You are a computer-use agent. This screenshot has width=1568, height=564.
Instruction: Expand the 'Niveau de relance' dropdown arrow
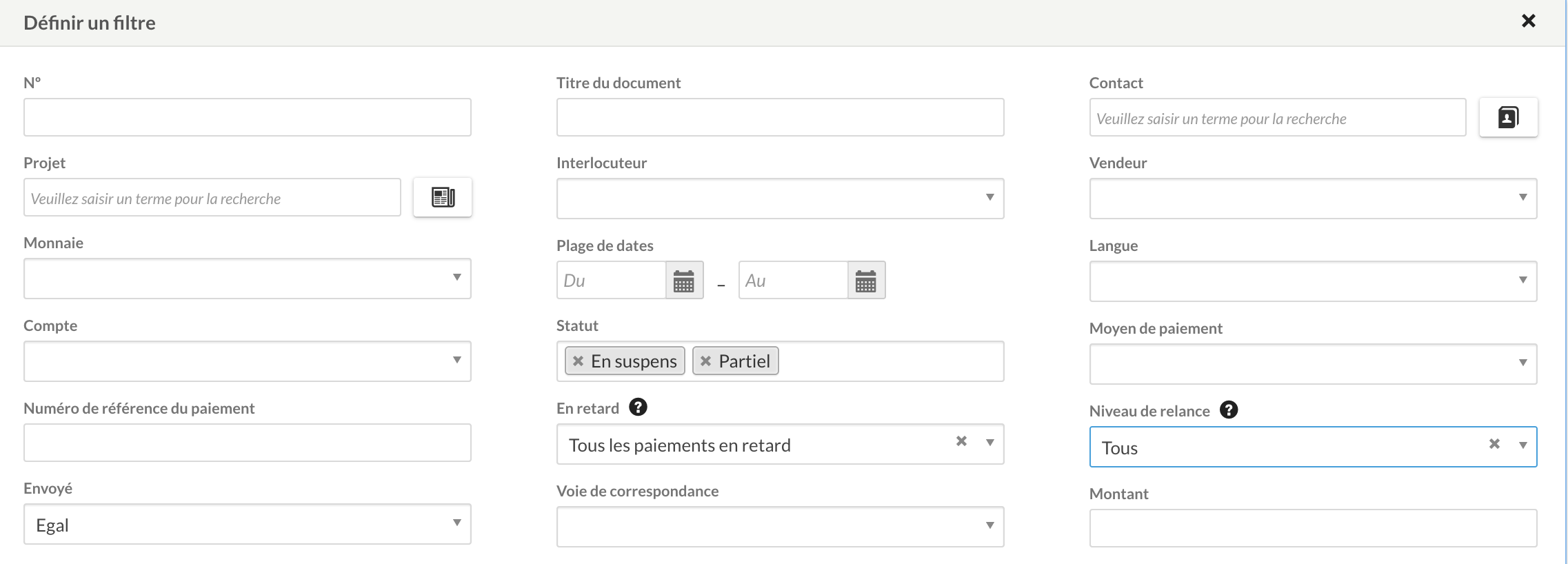[1522, 445]
